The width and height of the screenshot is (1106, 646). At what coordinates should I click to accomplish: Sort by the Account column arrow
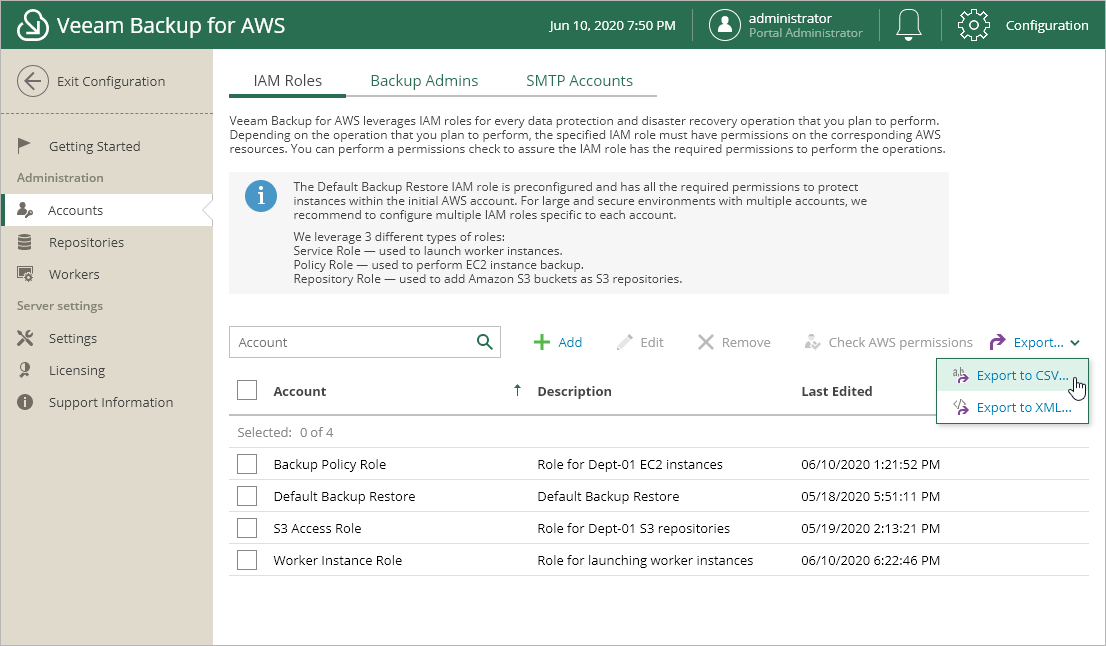[x=517, y=390]
